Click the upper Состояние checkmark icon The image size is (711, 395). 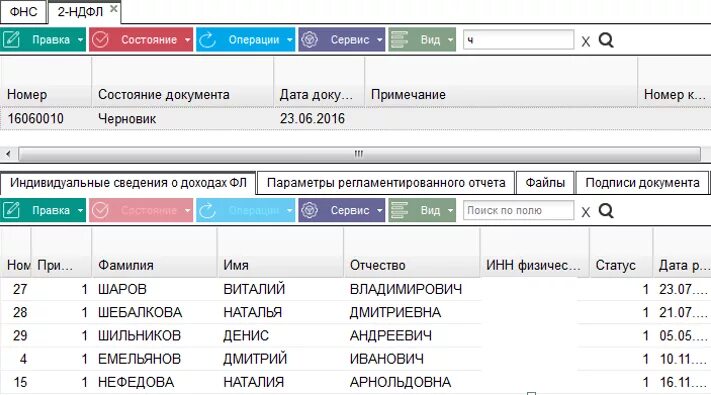pyautogui.click(x=100, y=40)
